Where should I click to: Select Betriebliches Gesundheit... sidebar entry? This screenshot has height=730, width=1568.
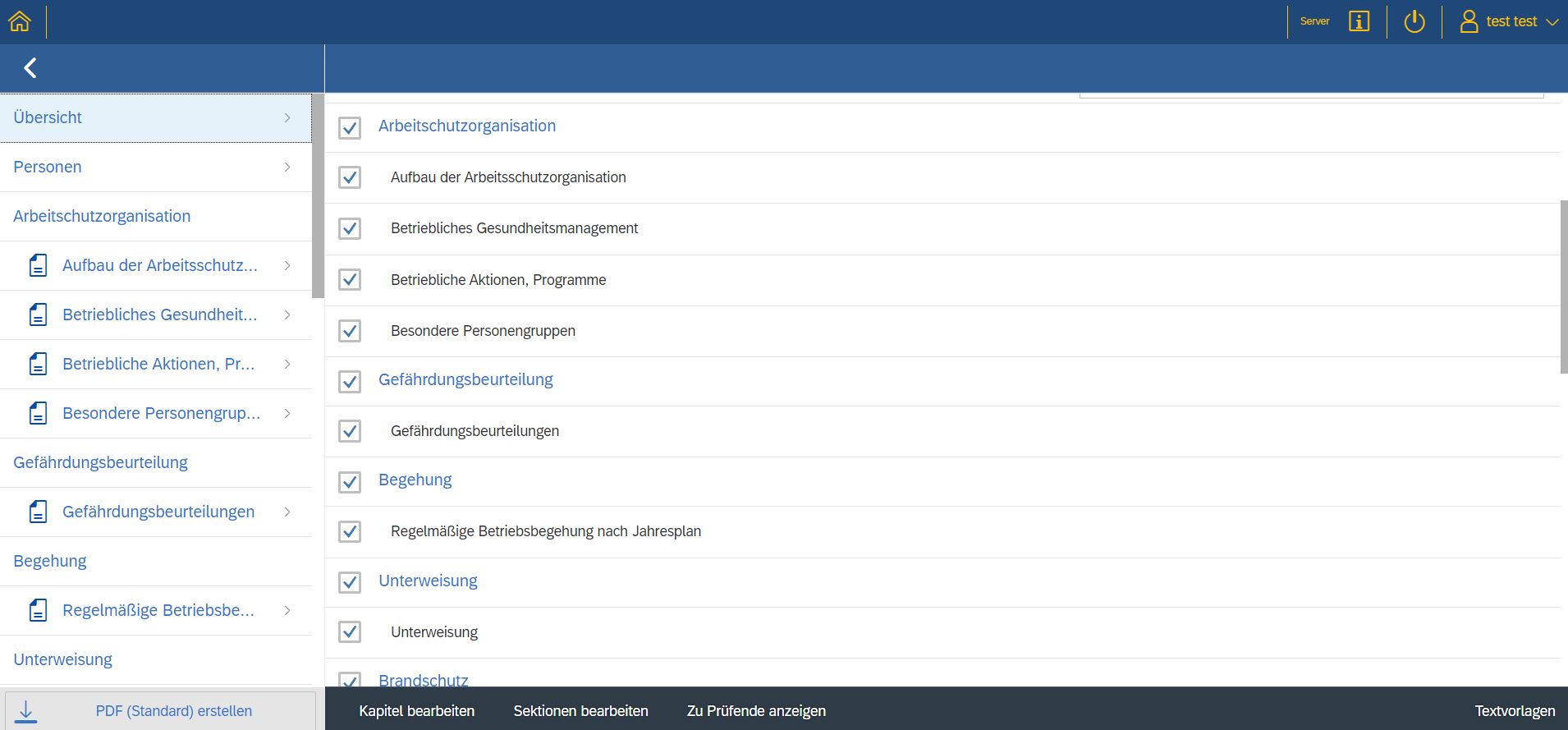[156, 314]
